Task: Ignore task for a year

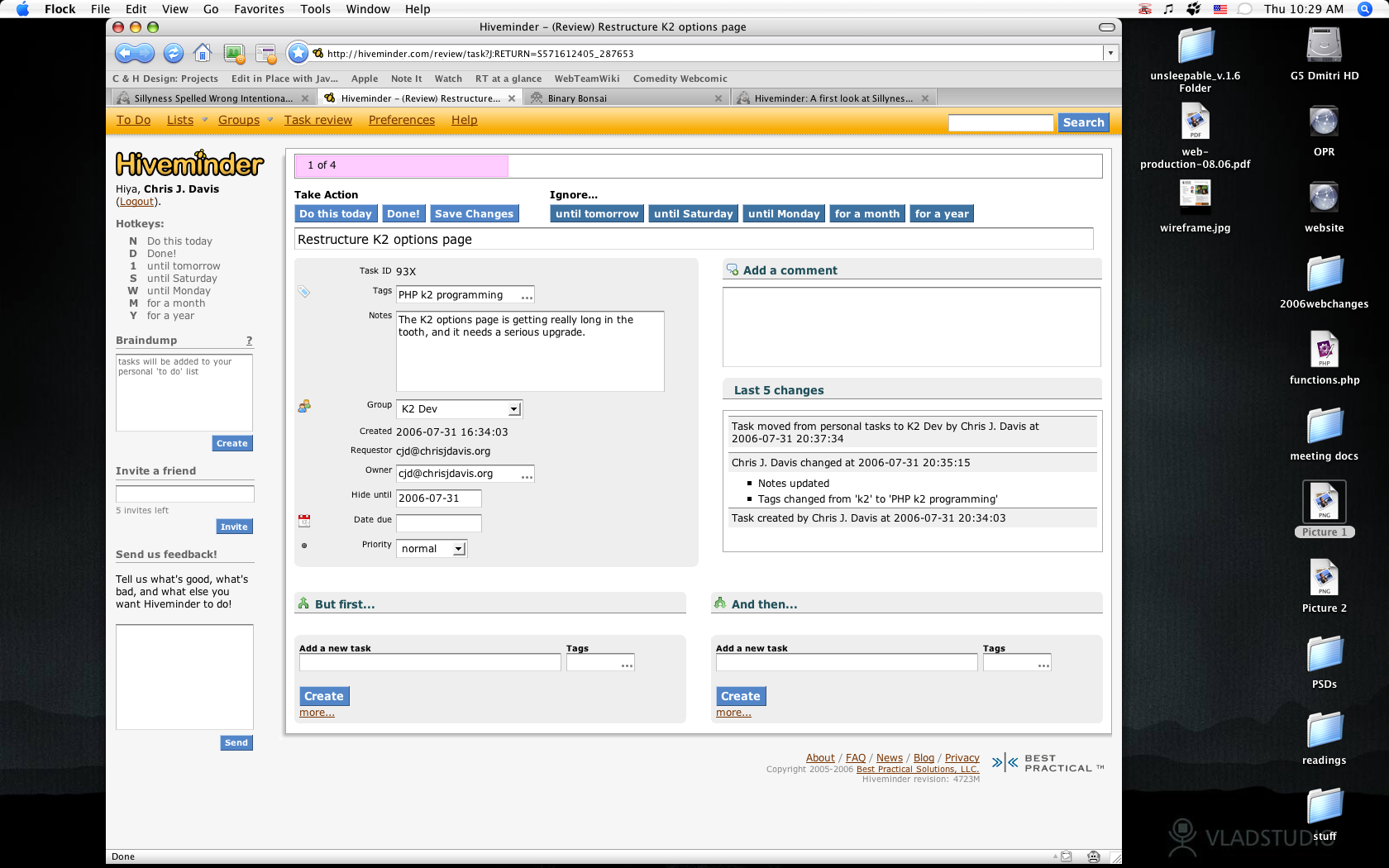Action: point(942,213)
